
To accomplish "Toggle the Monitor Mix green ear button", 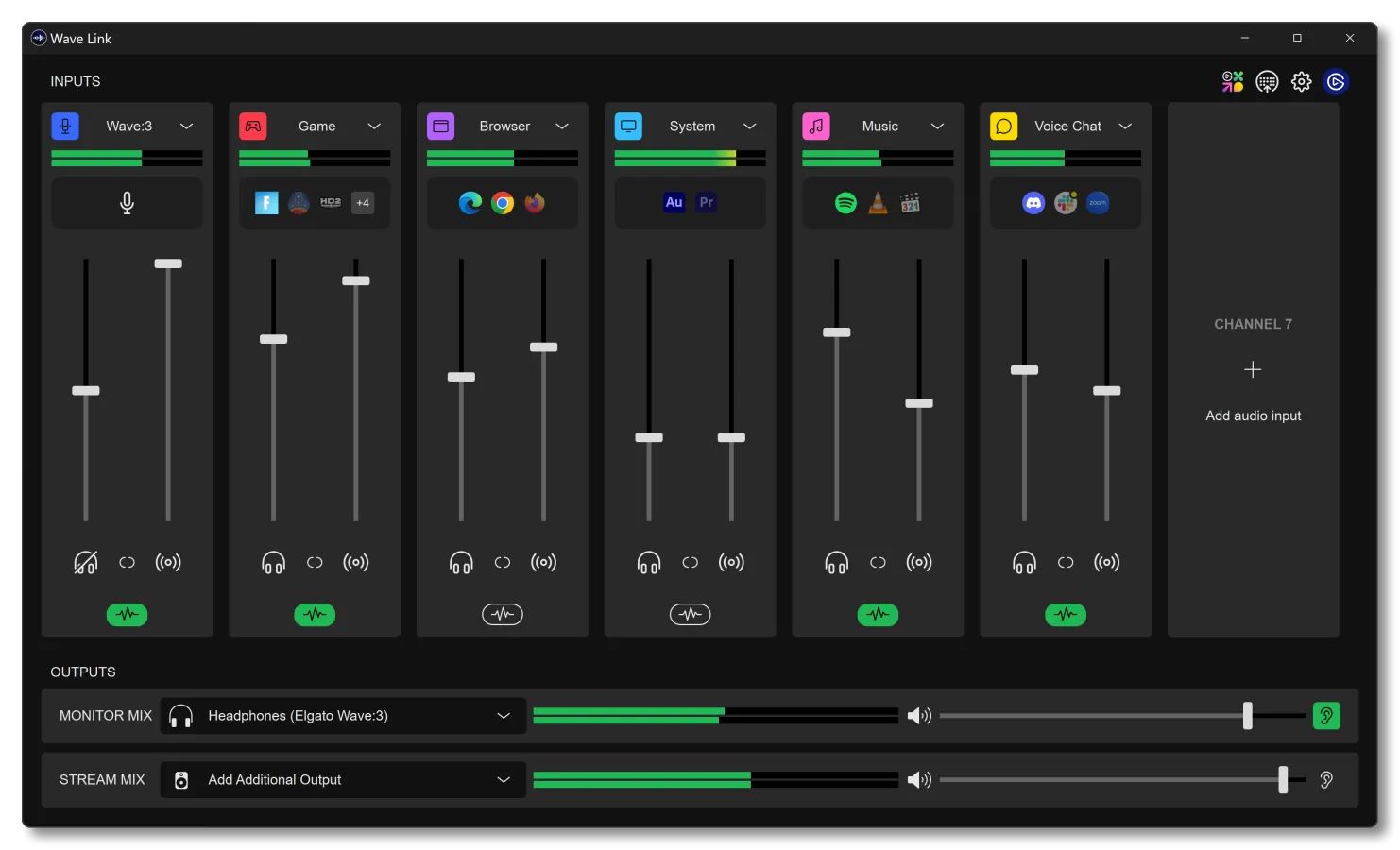I will [x=1326, y=716].
